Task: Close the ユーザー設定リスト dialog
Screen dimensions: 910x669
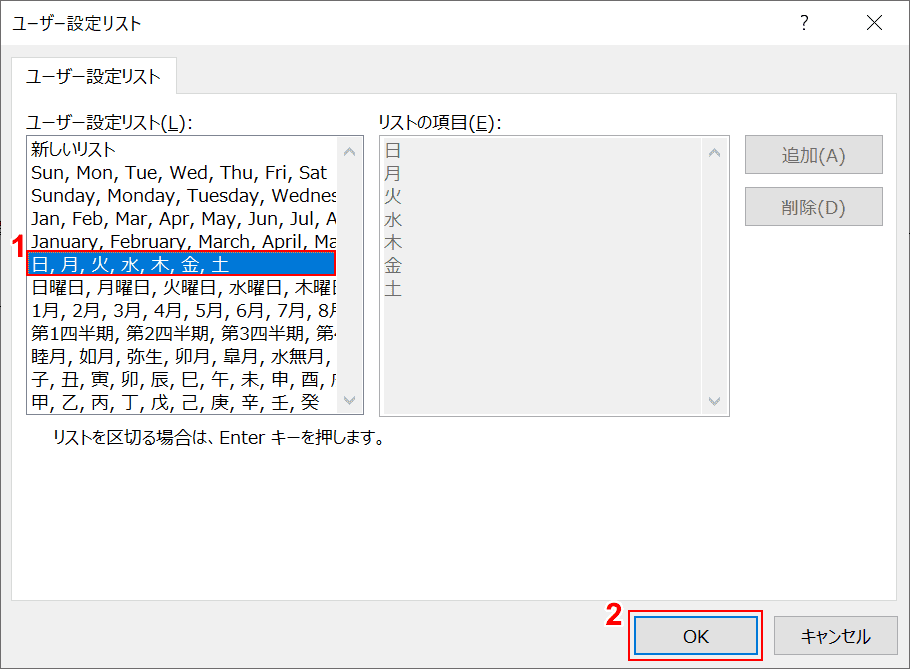Action: (x=874, y=23)
